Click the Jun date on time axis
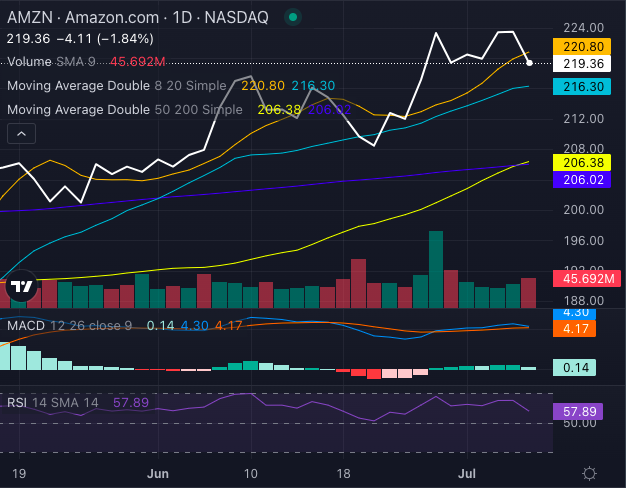Screen dimensions: 626x488 click(158, 474)
